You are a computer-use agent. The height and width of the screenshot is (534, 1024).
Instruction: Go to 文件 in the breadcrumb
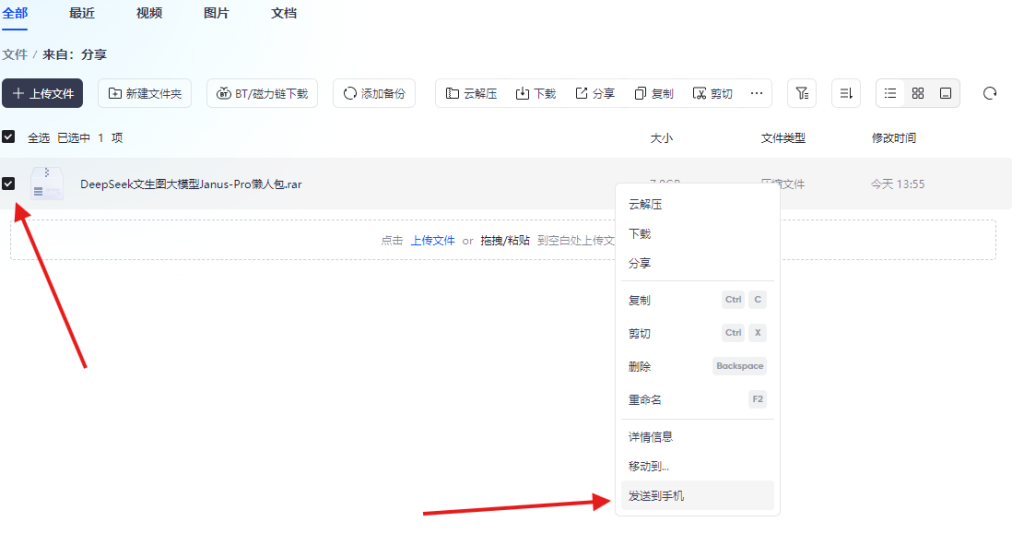pyautogui.click(x=14, y=55)
